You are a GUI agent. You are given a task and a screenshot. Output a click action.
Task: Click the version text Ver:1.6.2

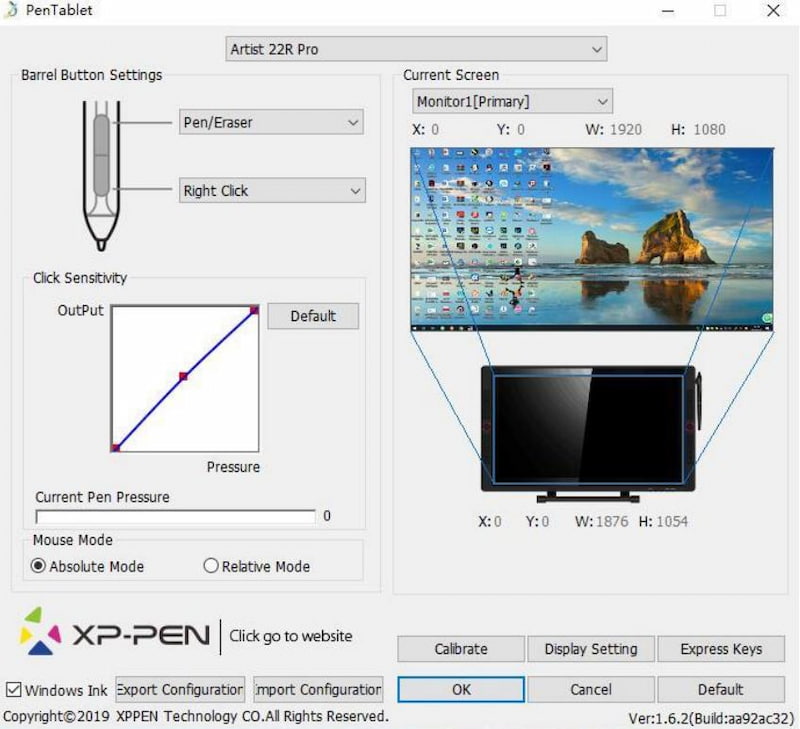[711, 718]
